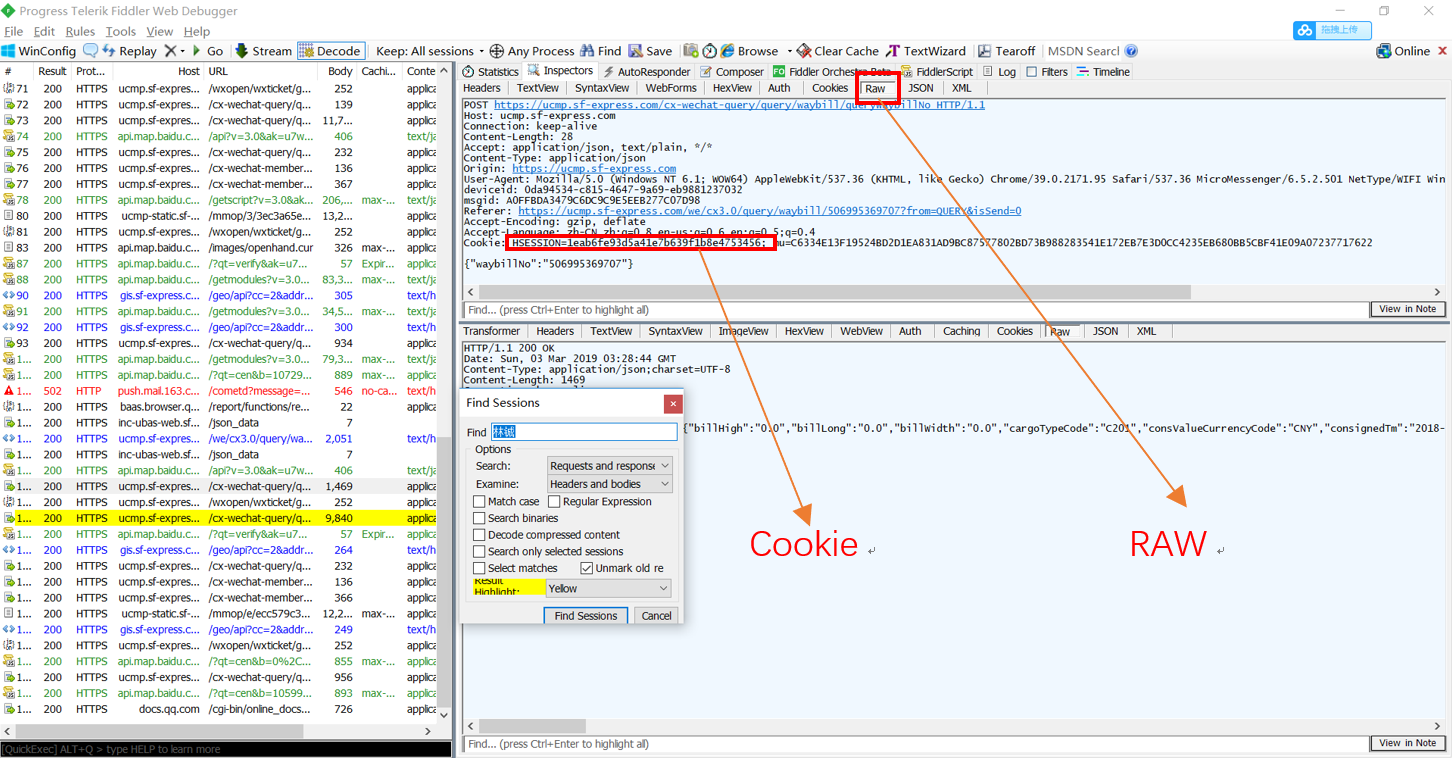Switch to the Statistics tab
The width and height of the screenshot is (1452, 758).
point(490,72)
